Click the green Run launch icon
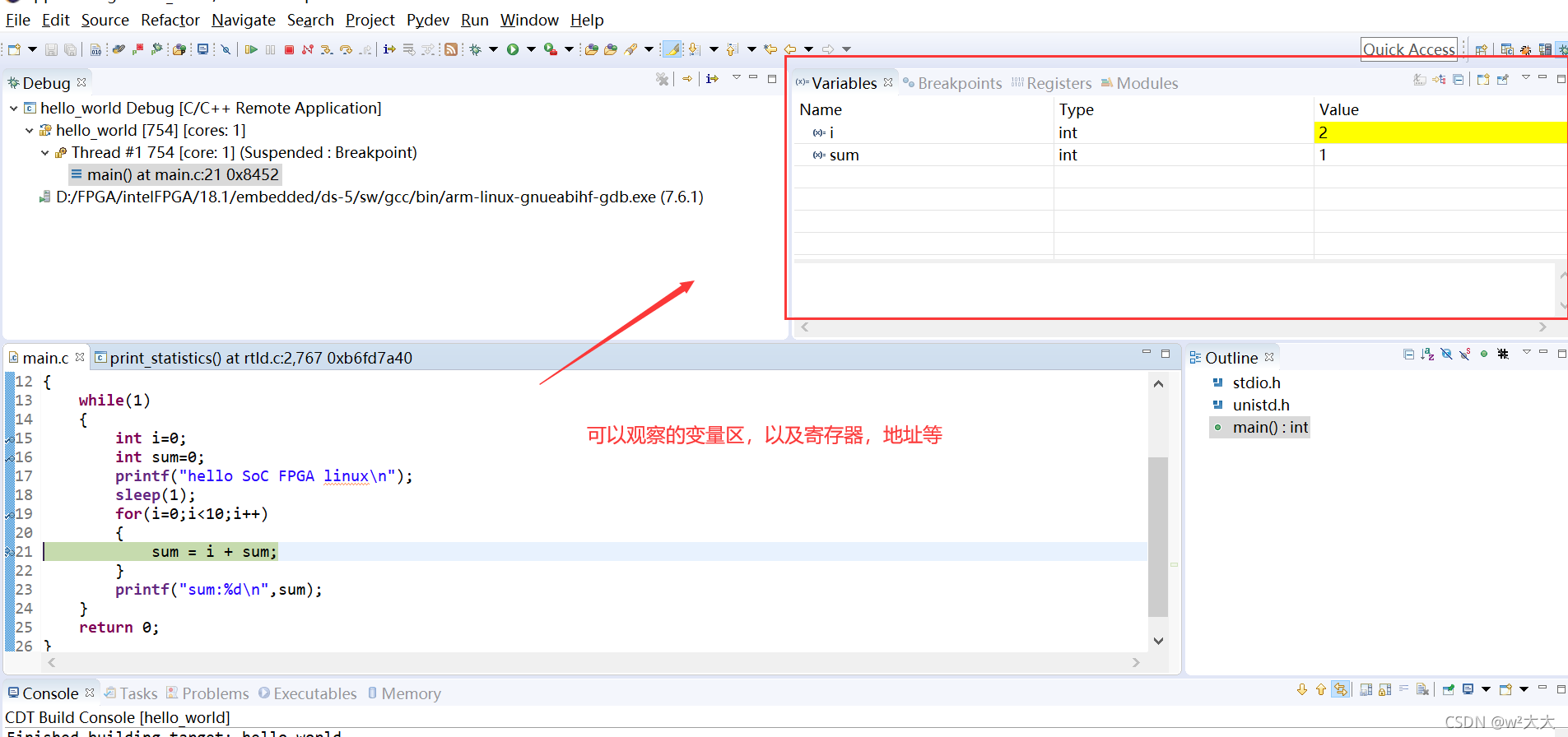 click(513, 49)
